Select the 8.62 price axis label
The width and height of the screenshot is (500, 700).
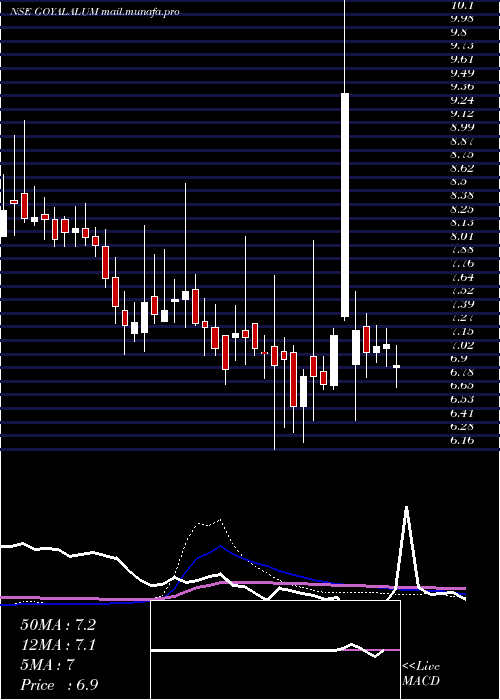pos(462,169)
